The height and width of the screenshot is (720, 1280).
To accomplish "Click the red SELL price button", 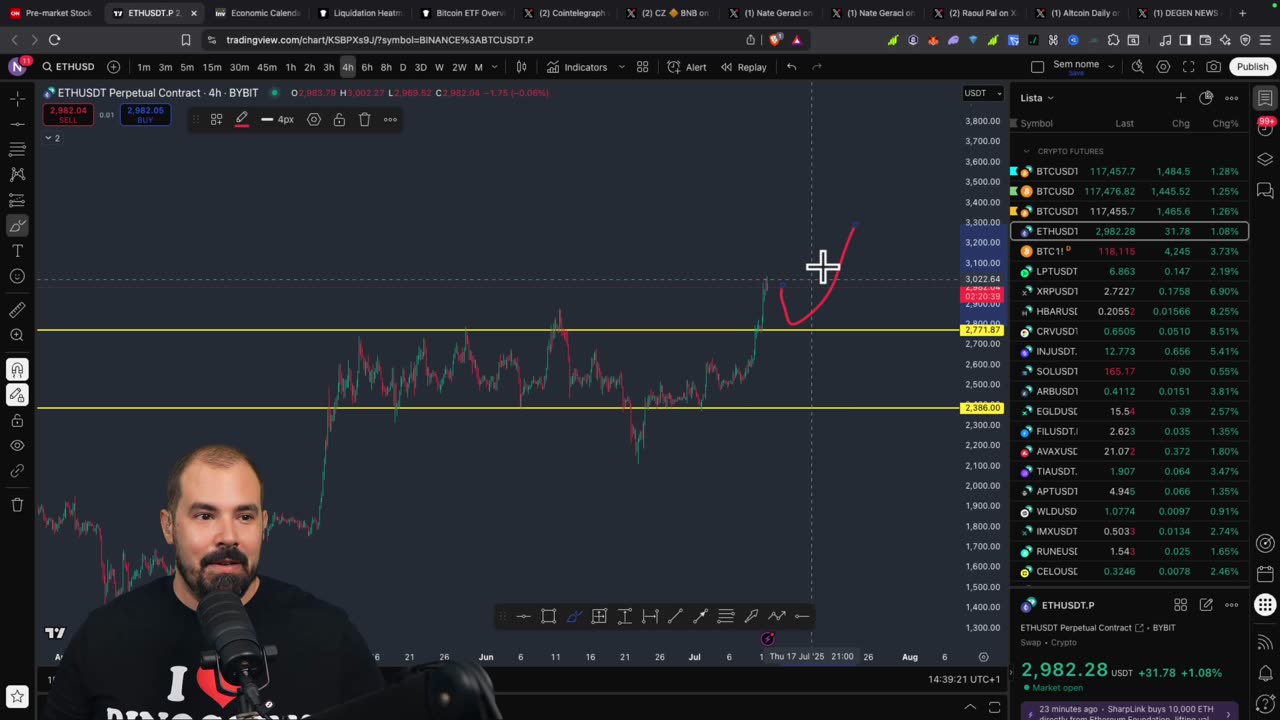I will pyautogui.click(x=67, y=115).
